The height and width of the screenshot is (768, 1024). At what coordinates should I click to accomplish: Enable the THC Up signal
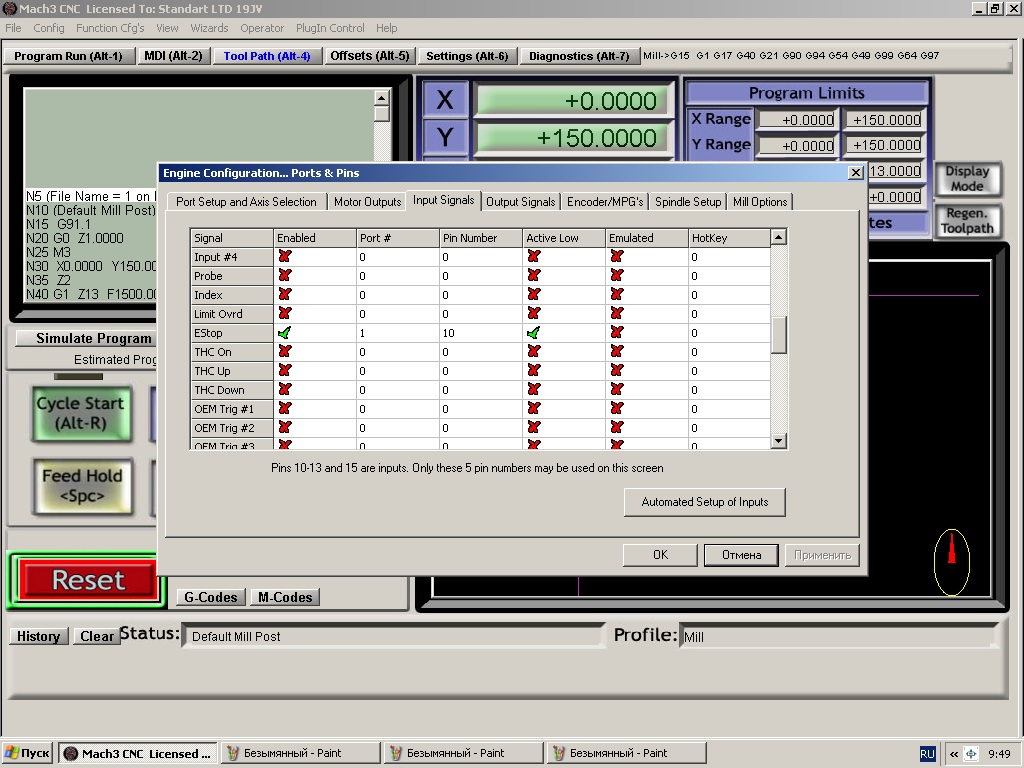284,370
